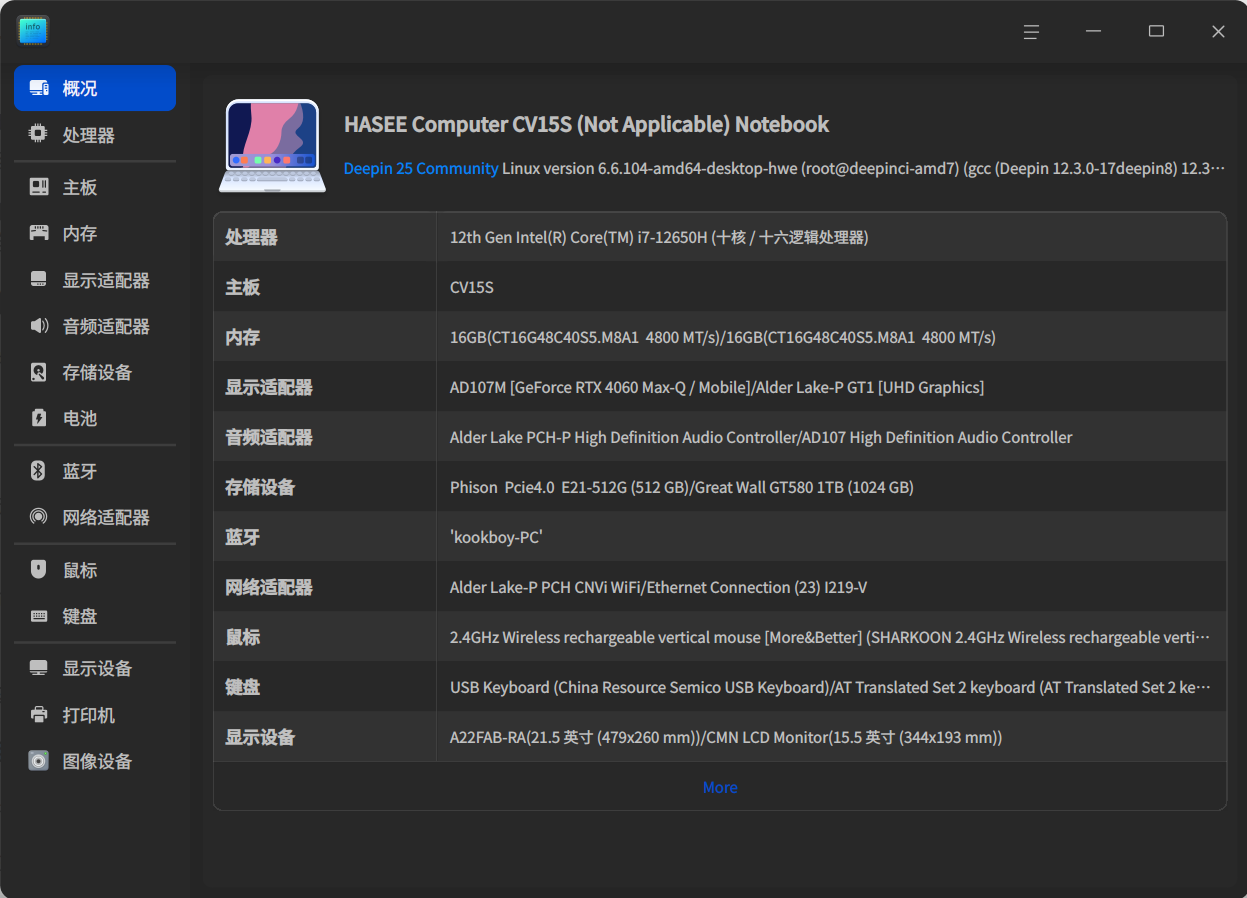Open 显示设备 section in sidebar
Viewport: 1247px width, 898px height.
[x=95, y=668]
